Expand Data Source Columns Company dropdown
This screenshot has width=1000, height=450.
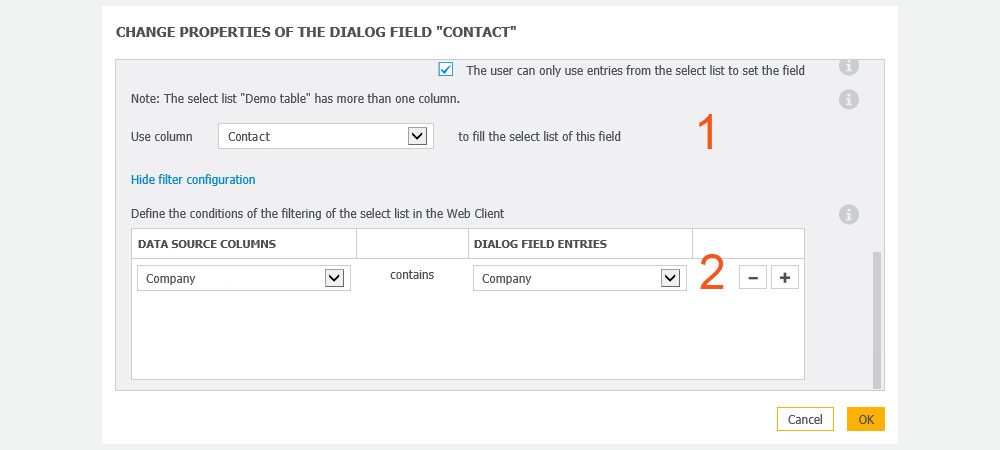244,279
